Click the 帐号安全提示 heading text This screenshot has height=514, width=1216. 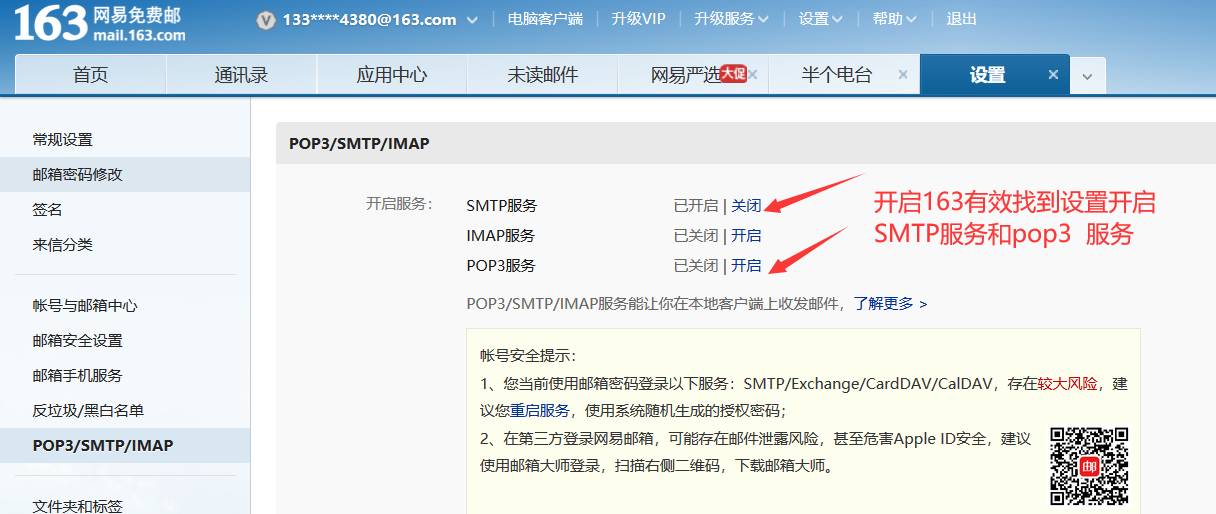pos(528,356)
